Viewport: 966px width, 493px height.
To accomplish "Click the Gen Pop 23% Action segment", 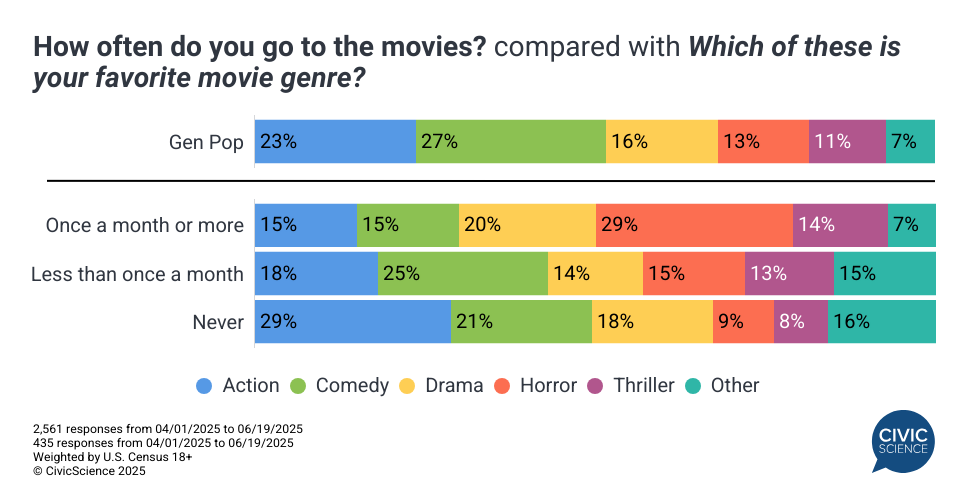I will coord(335,141).
